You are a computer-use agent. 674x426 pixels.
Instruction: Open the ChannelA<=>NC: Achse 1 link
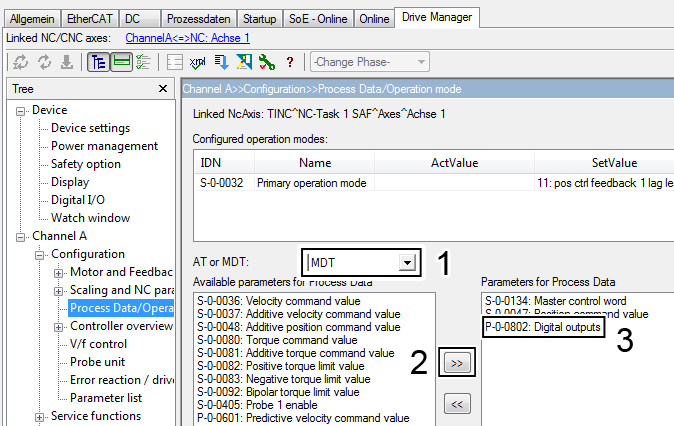(x=187, y=38)
